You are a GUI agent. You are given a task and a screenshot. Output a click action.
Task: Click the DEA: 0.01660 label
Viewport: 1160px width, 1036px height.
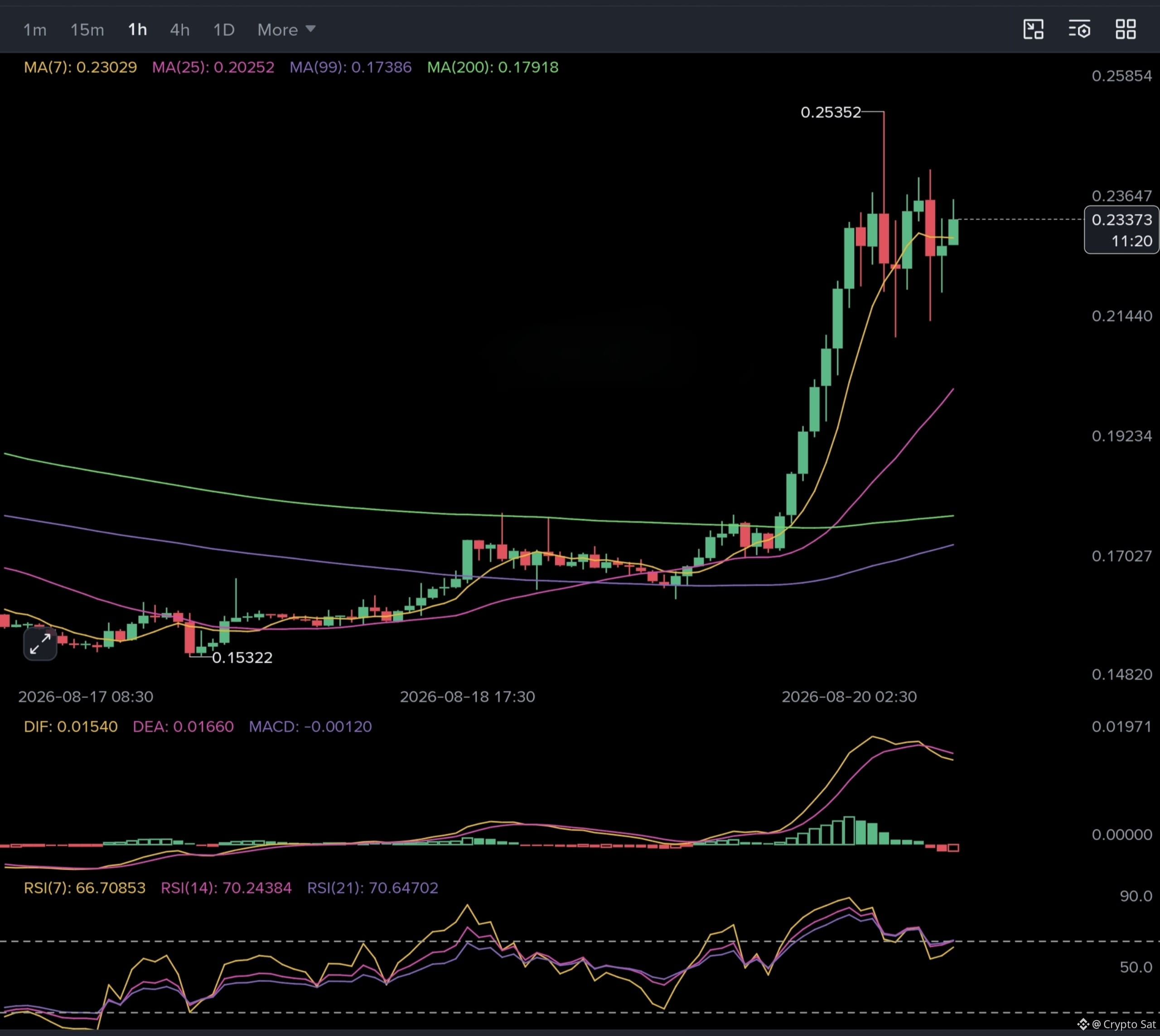pyautogui.click(x=183, y=726)
